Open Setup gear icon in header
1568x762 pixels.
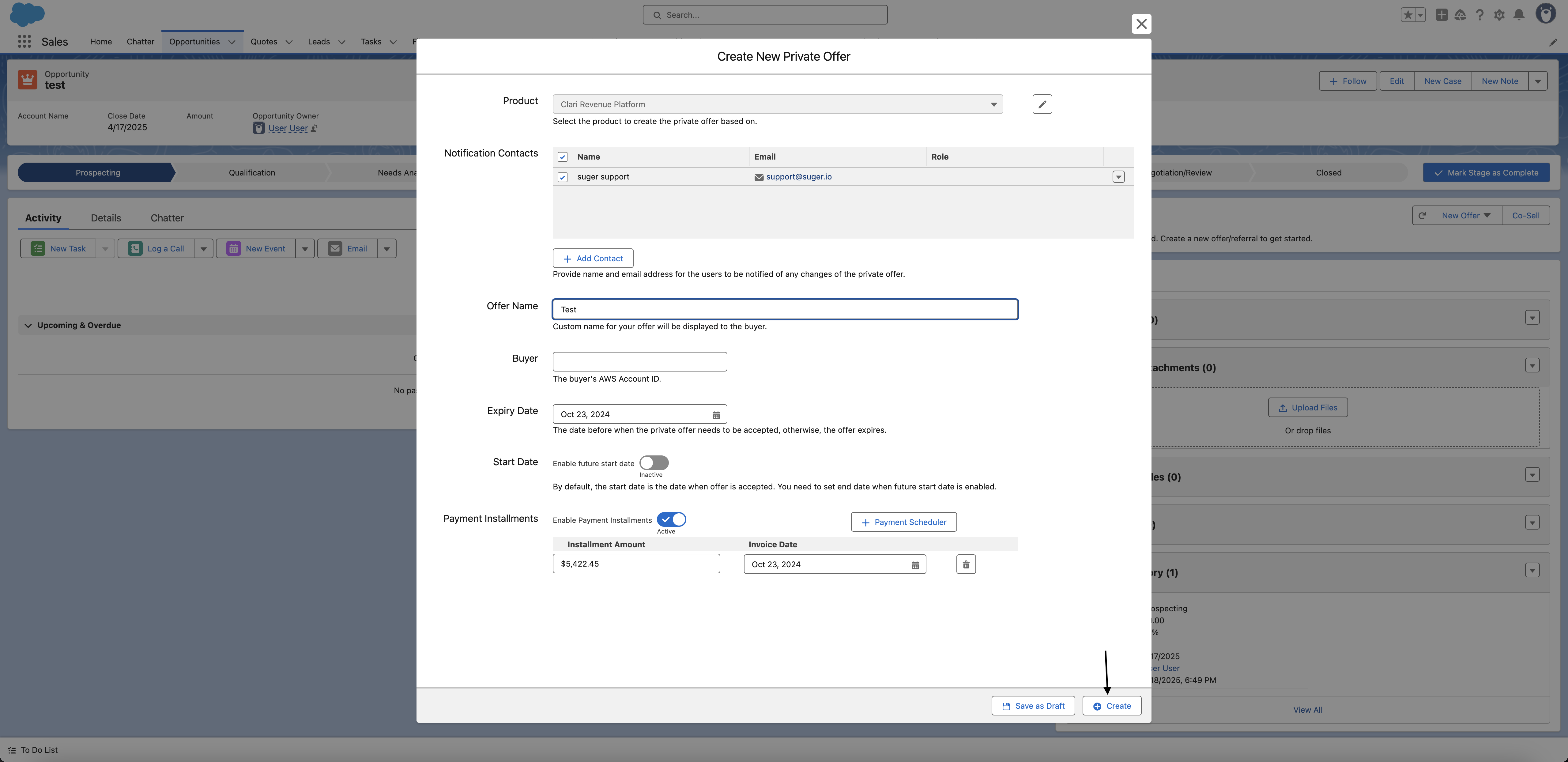pyautogui.click(x=1499, y=15)
